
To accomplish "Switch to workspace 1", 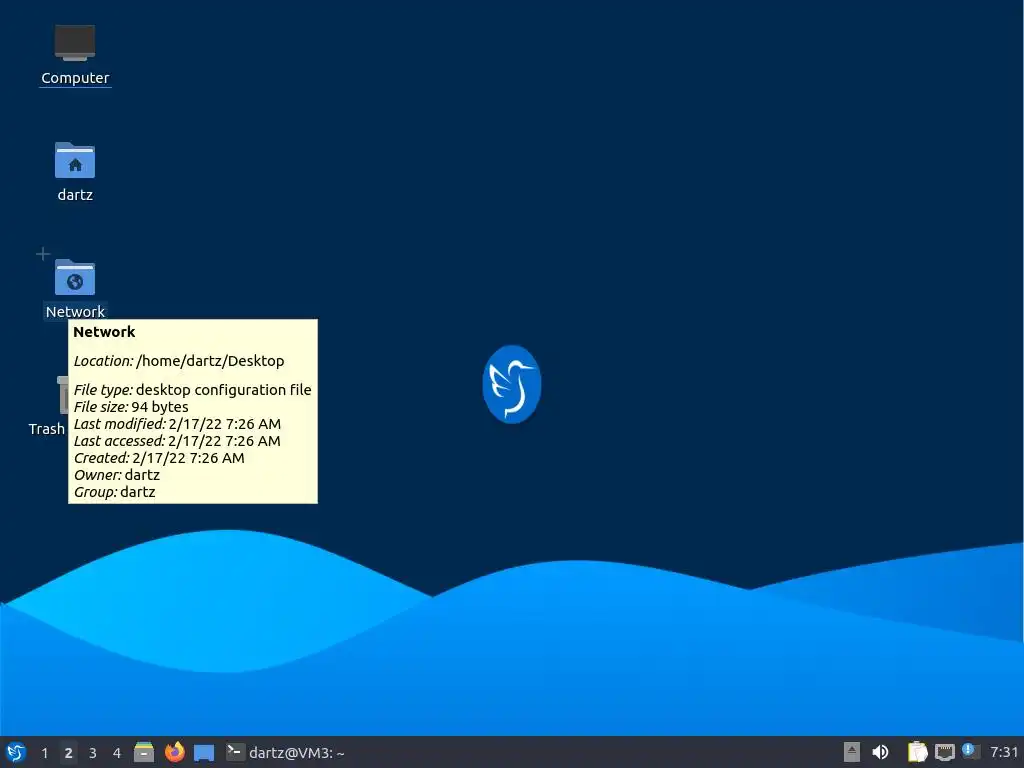I will click(x=44, y=753).
